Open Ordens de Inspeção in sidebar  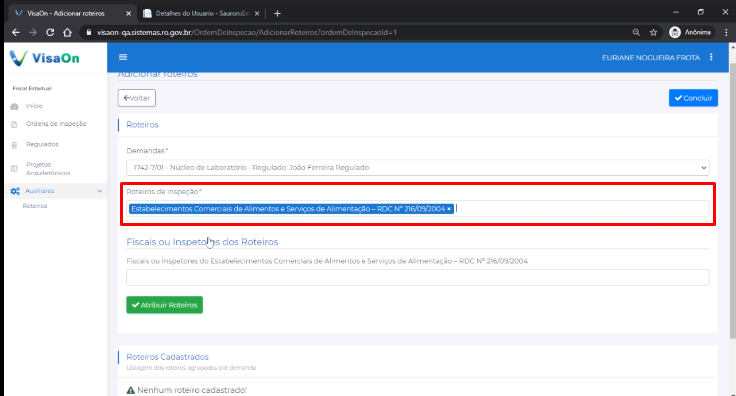(x=56, y=124)
